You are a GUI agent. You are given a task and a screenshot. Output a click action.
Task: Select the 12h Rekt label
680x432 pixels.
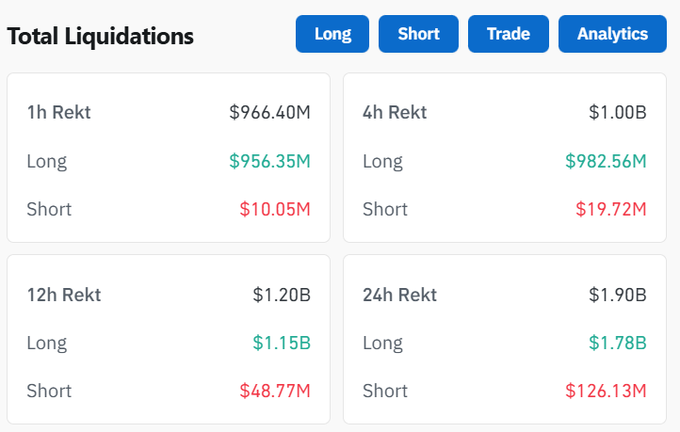point(64,295)
